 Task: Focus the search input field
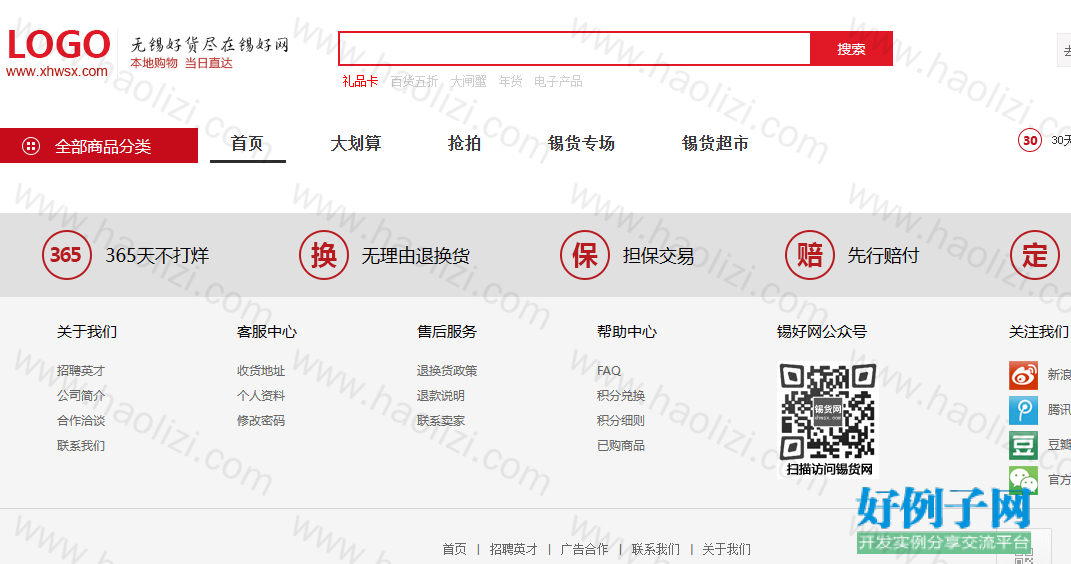tap(574, 48)
